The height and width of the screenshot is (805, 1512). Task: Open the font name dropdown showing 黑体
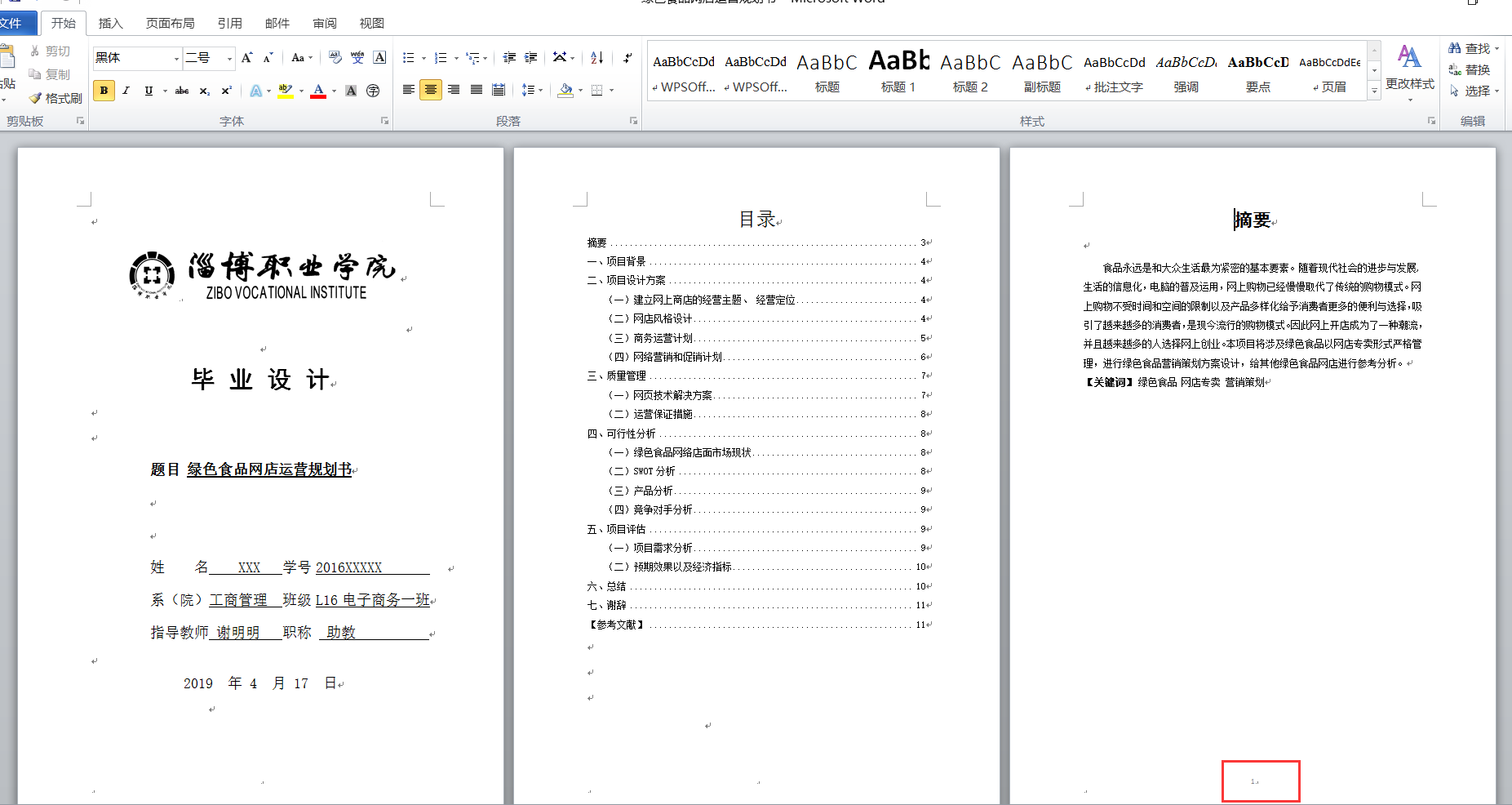point(176,58)
